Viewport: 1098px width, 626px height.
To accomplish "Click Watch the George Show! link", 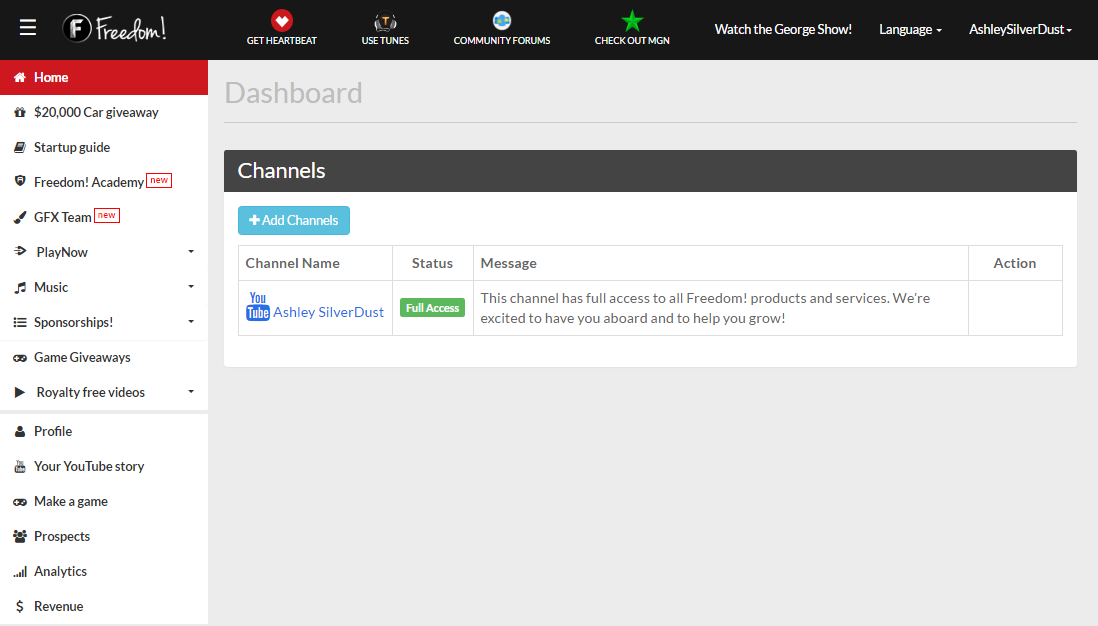I will (783, 30).
